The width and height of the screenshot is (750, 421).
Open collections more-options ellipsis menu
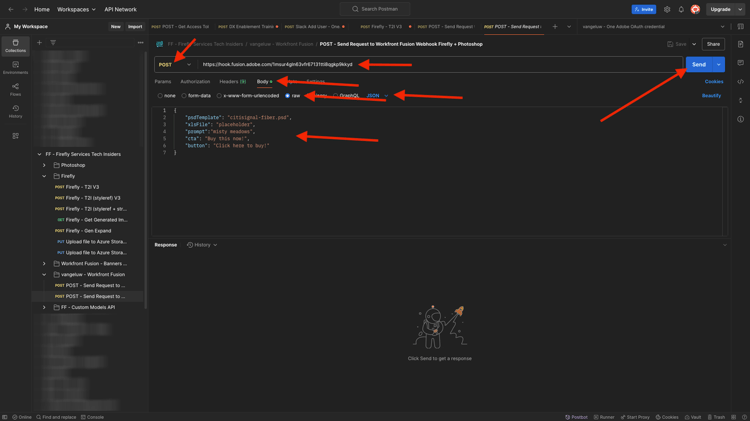140,43
